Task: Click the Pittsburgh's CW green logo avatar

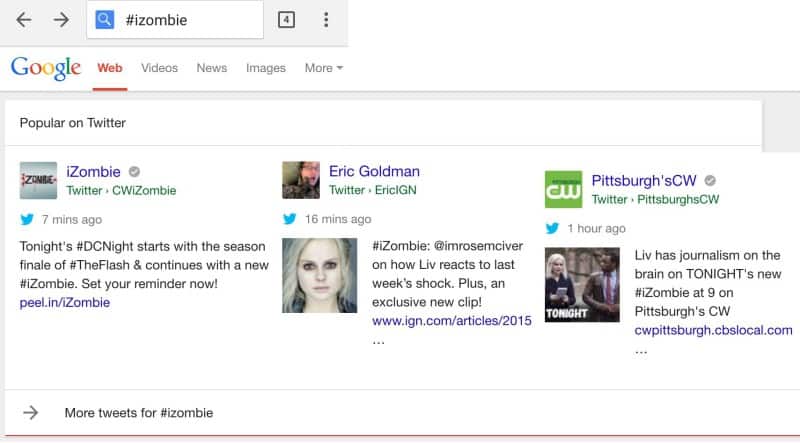Action: (563, 189)
